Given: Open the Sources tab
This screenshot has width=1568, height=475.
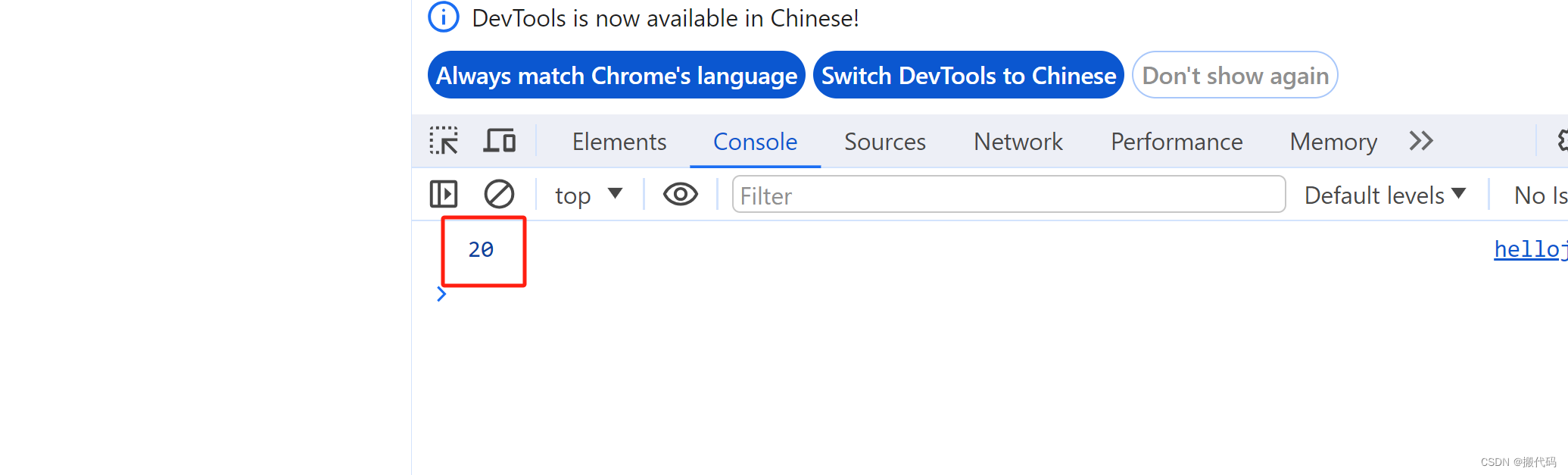Looking at the screenshot, I should point(884,142).
